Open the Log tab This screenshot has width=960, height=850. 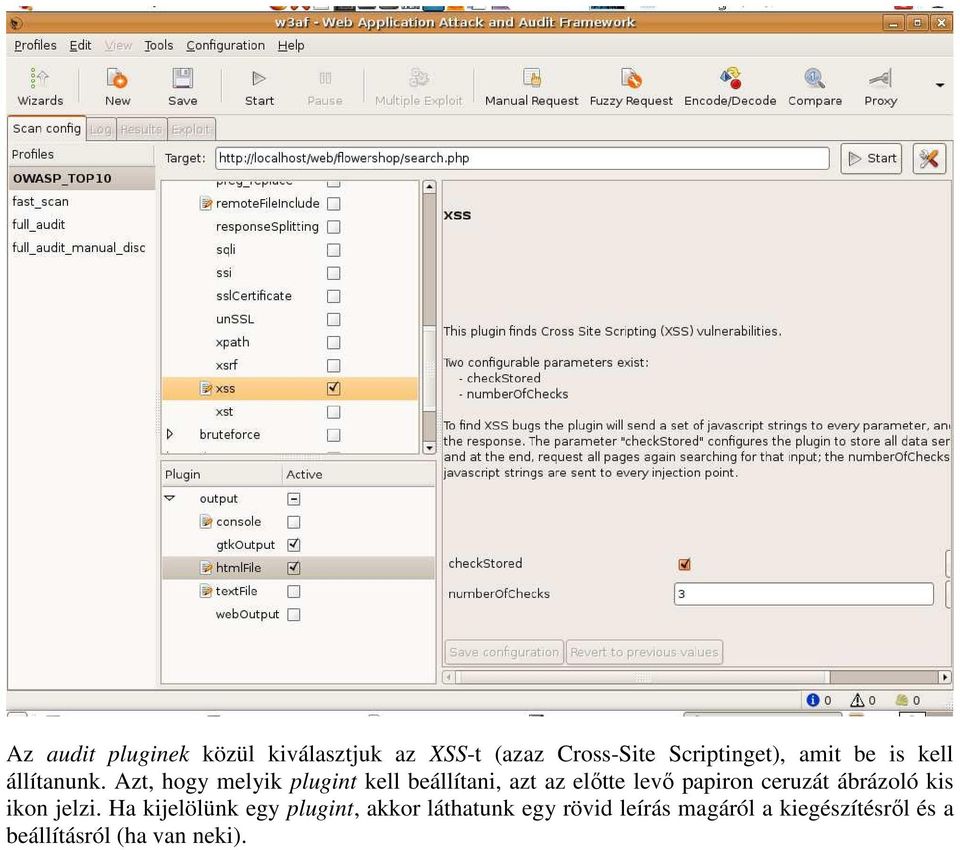[x=100, y=129]
